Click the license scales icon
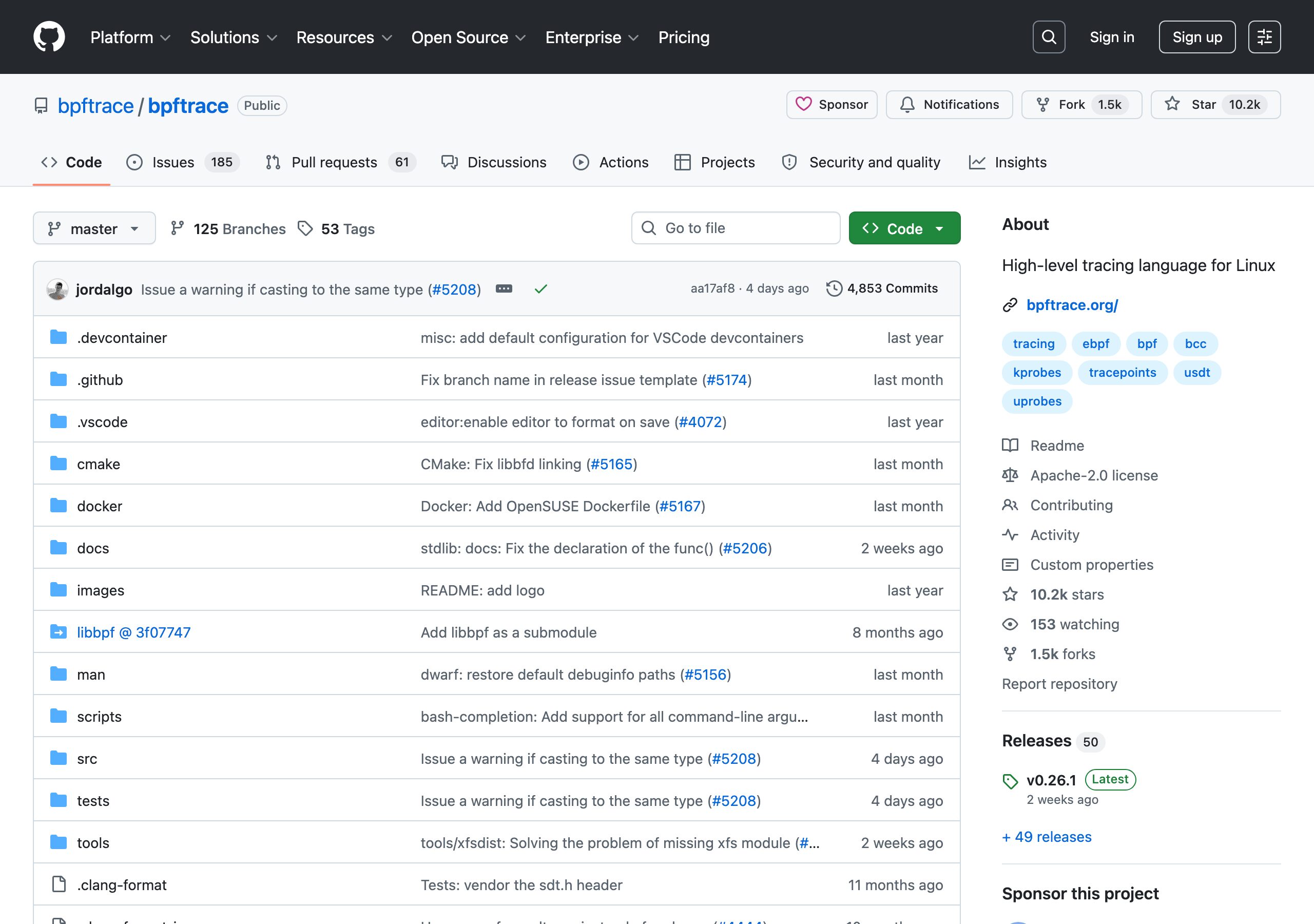The height and width of the screenshot is (924, 1314). tap(1010, 475)
